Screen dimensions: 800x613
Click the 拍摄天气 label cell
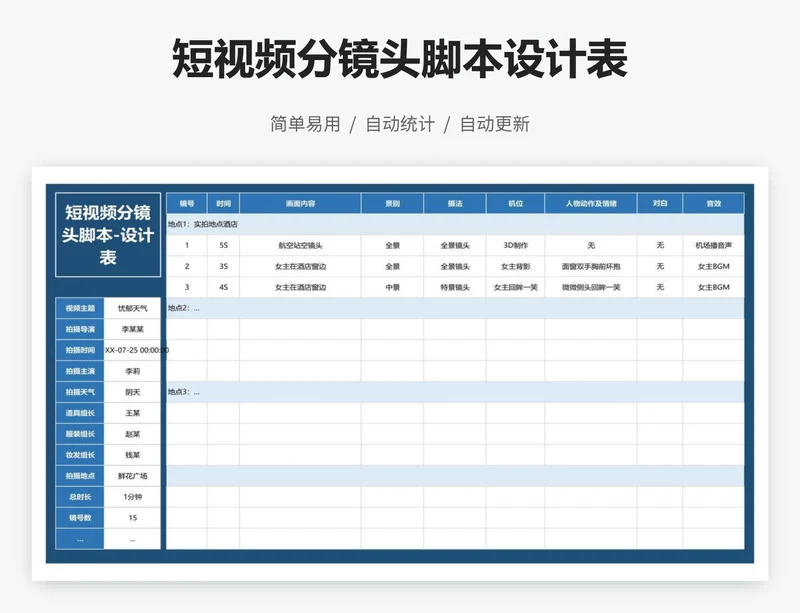80,391
